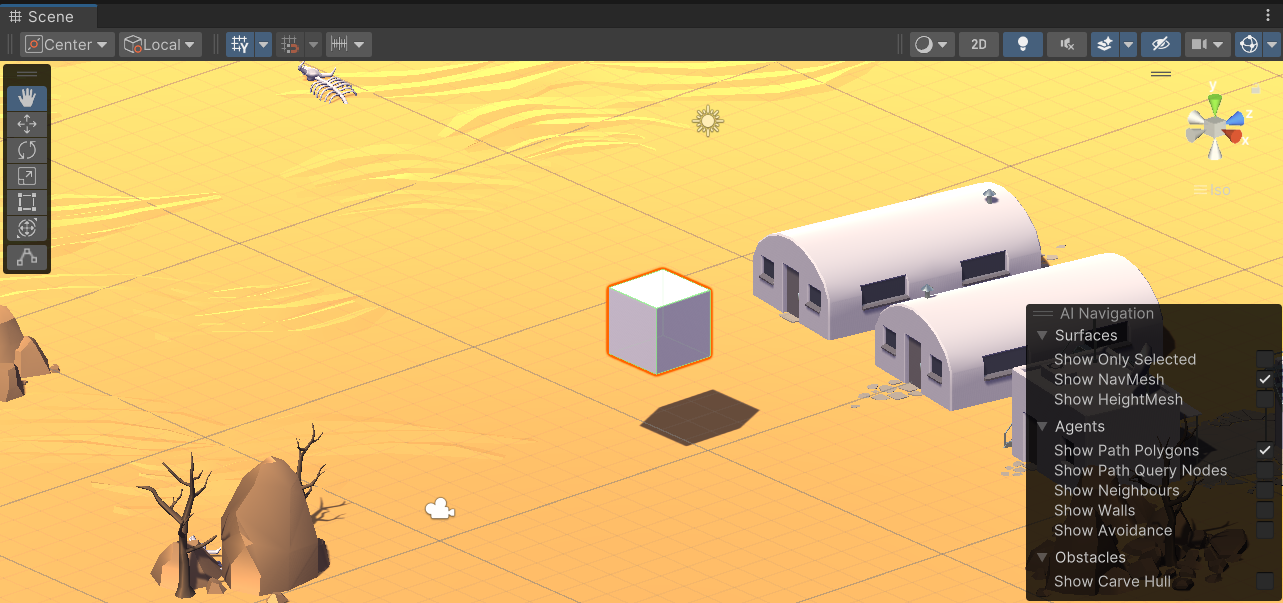Toggle 2D view mode button
1283x603 pixels.
[979, 44]
